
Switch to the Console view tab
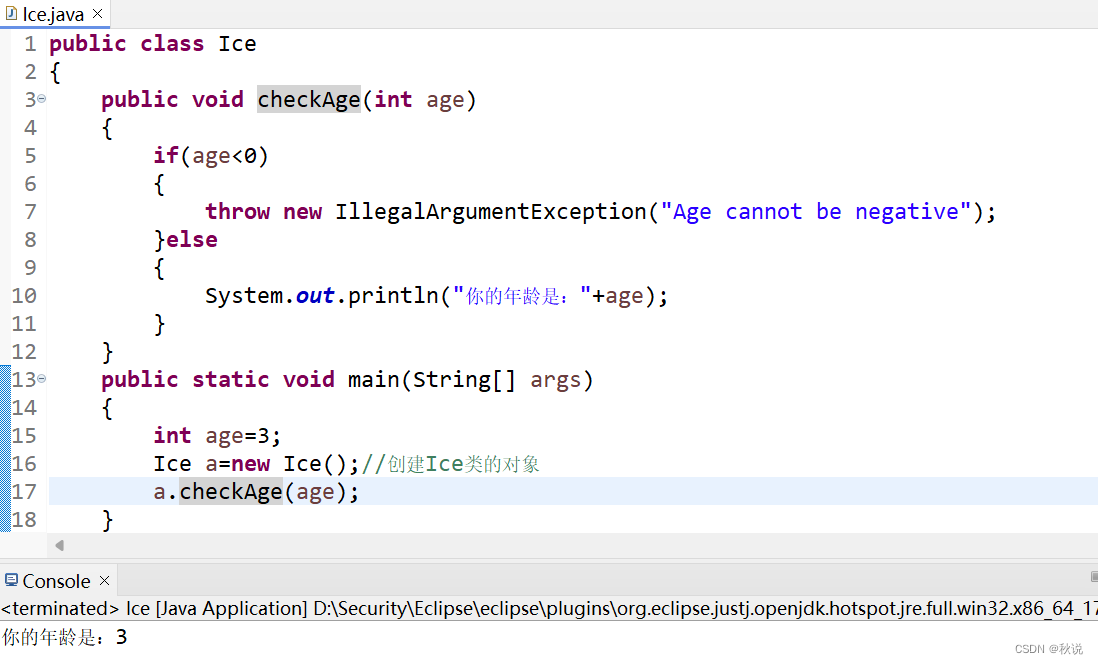[56, 581]
